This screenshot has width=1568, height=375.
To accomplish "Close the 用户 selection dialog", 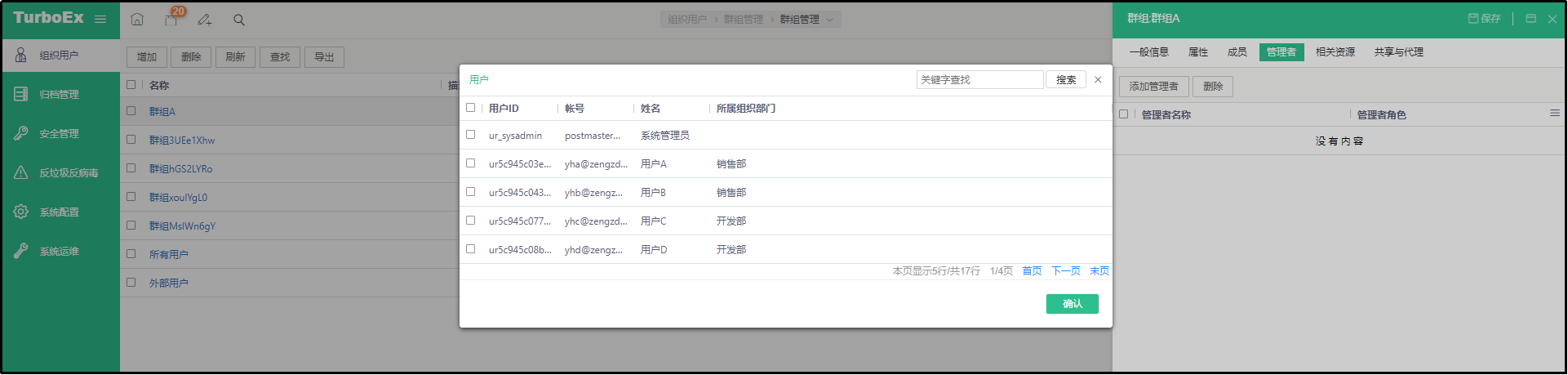I will 1098,80.
